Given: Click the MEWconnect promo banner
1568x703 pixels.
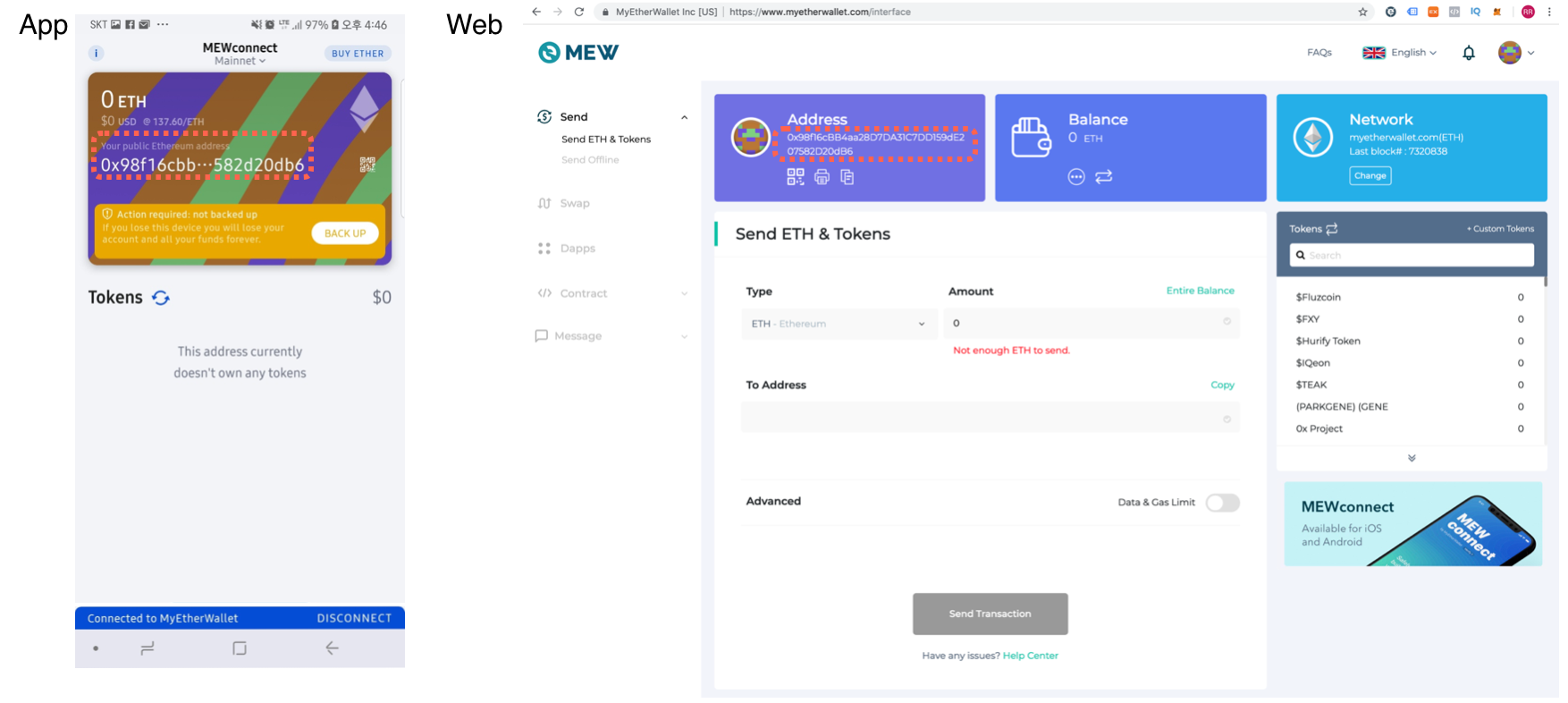Looking at the screenshot, I should pos(1413,524).
